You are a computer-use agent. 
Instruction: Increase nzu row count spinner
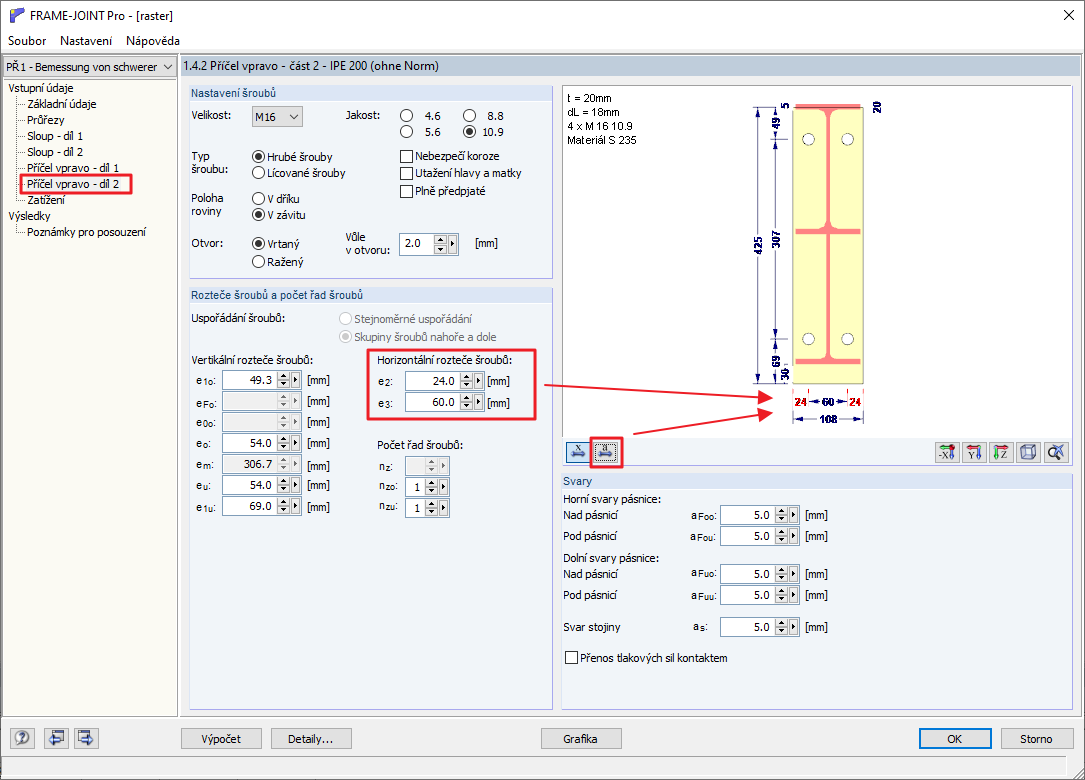(x=432, y=505)
